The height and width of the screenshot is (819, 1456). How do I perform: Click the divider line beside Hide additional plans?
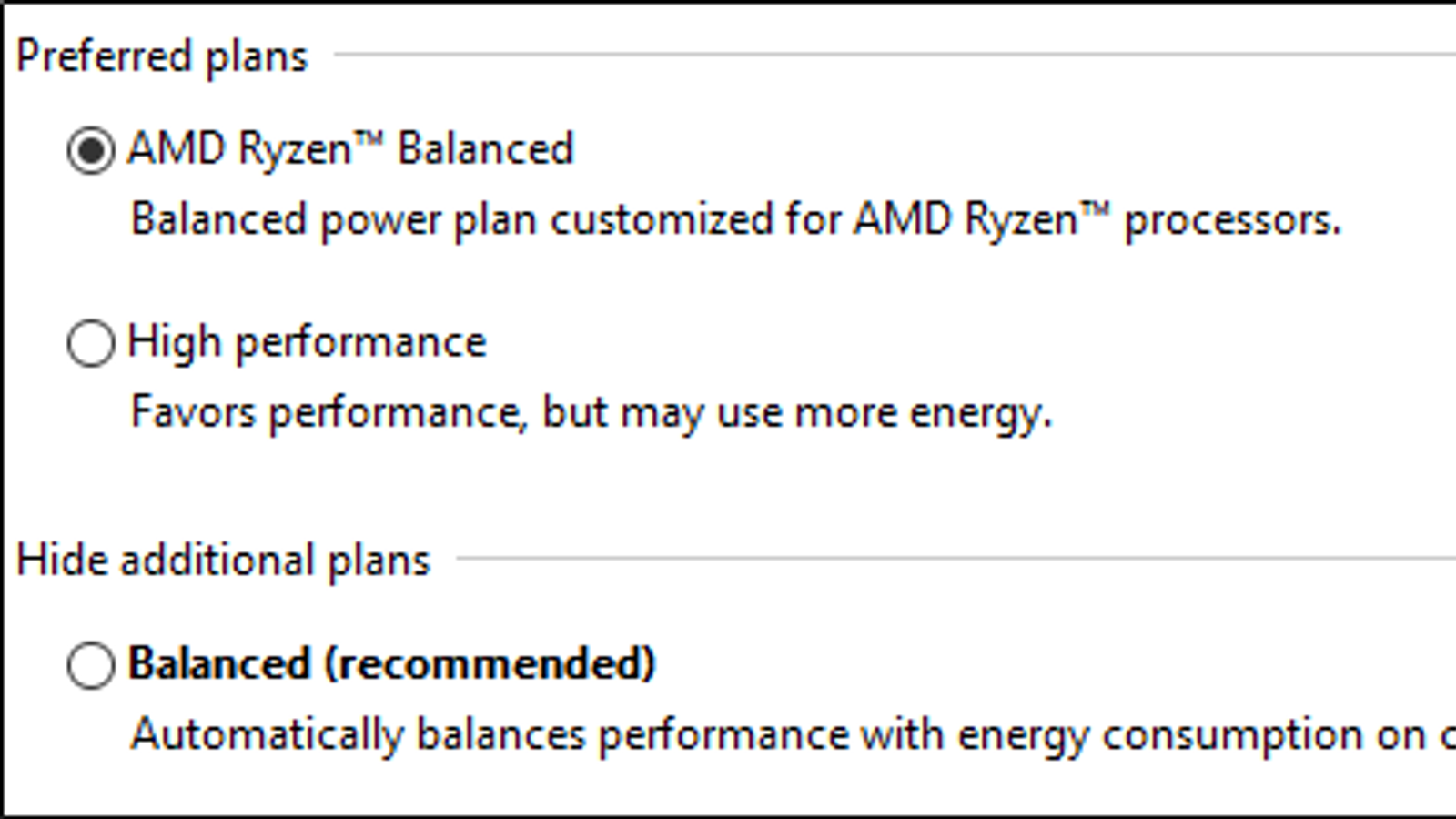pos(955,558)
